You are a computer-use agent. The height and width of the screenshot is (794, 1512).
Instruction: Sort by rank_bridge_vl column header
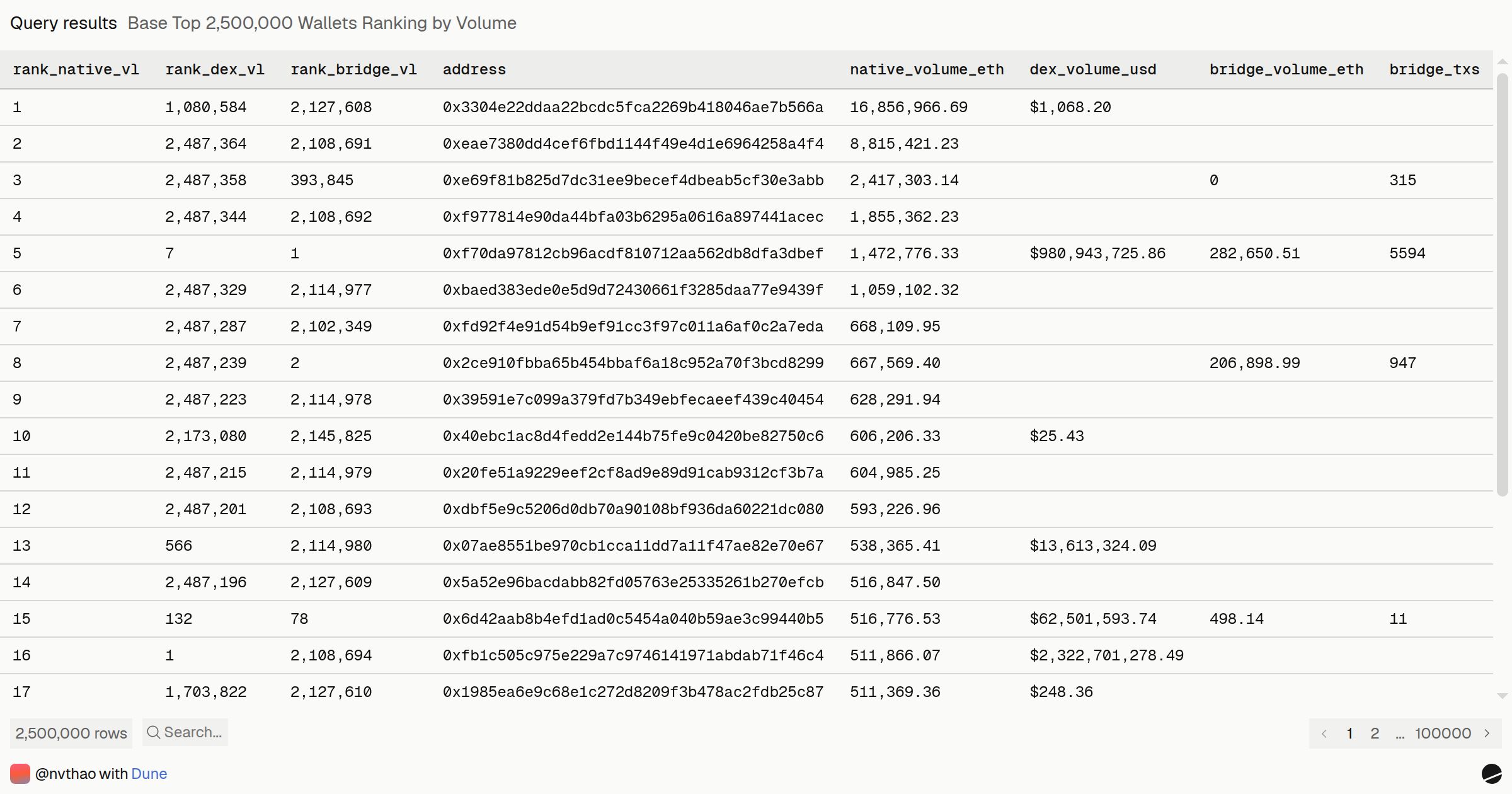[353, 69]
